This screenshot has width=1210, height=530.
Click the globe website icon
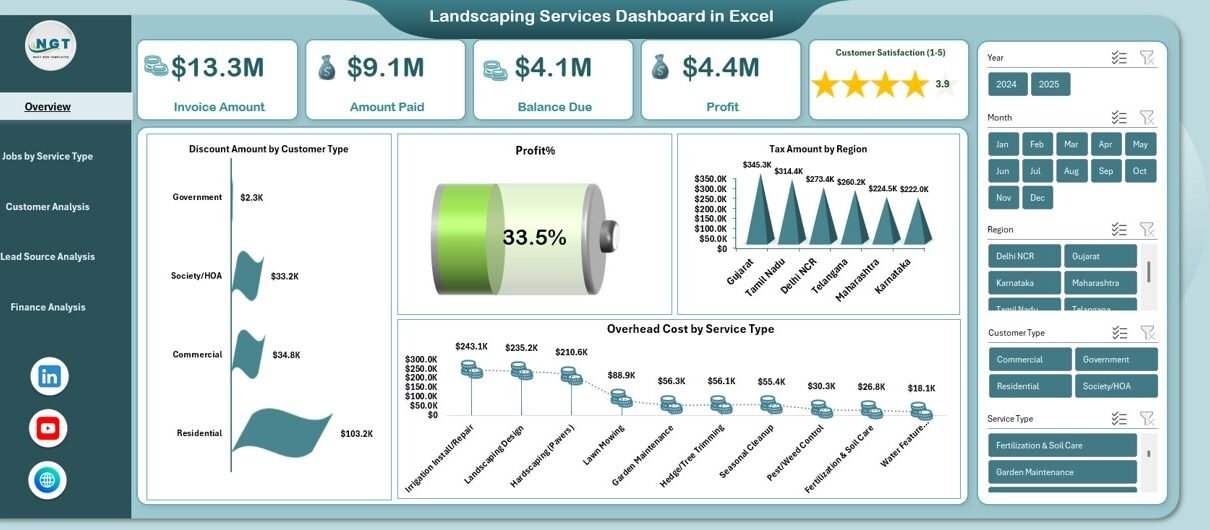[x=48, y=481]
